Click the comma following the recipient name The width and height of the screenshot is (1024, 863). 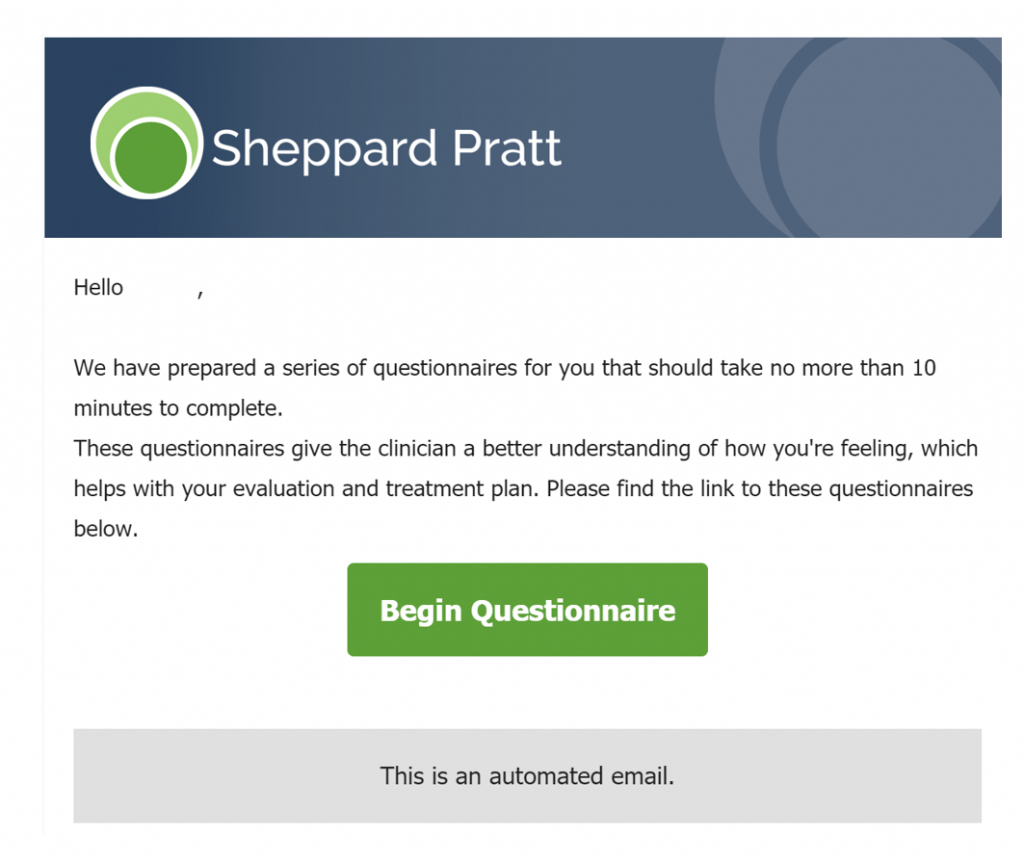(200, 294)
